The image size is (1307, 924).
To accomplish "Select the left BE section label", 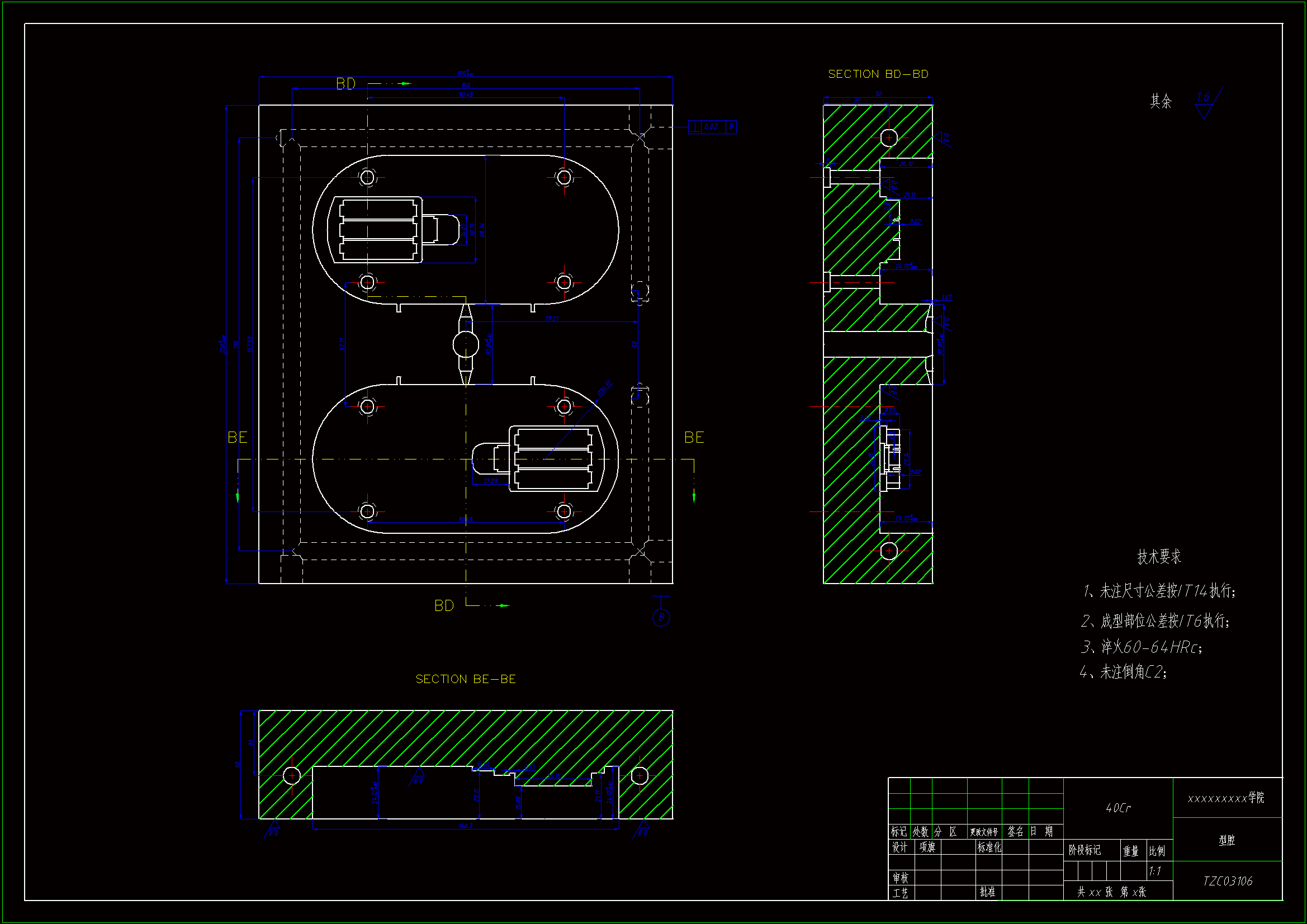I will (238, 437).
